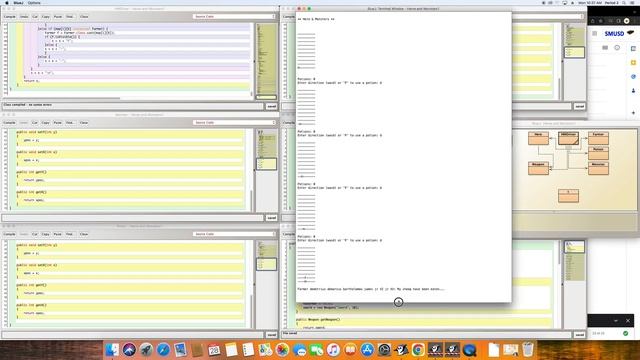Compile the class in the bottom-left editor

tap(9, 234)
